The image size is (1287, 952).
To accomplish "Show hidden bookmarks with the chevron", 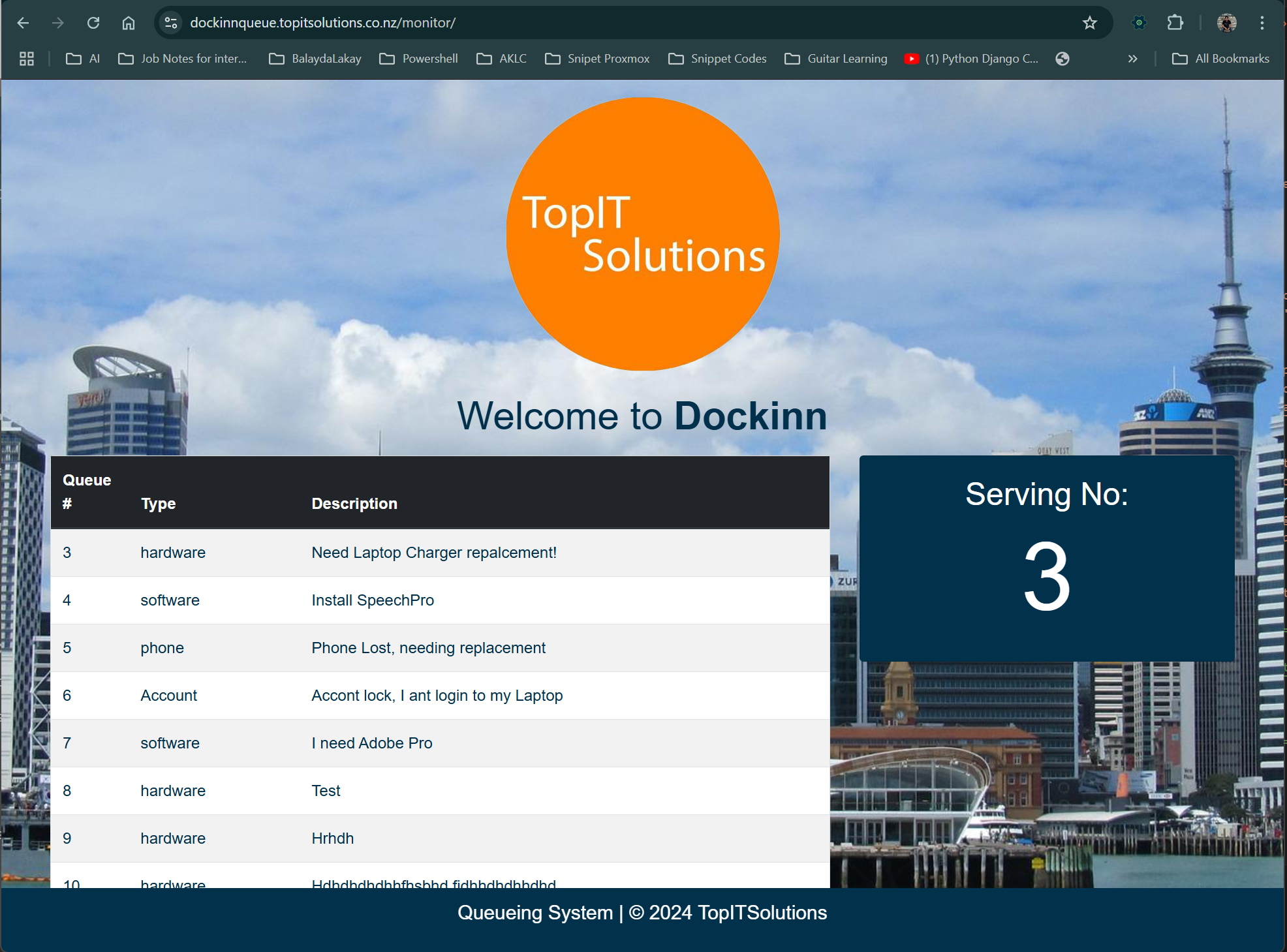I will pyautogui.click(x=1132, y=59).
